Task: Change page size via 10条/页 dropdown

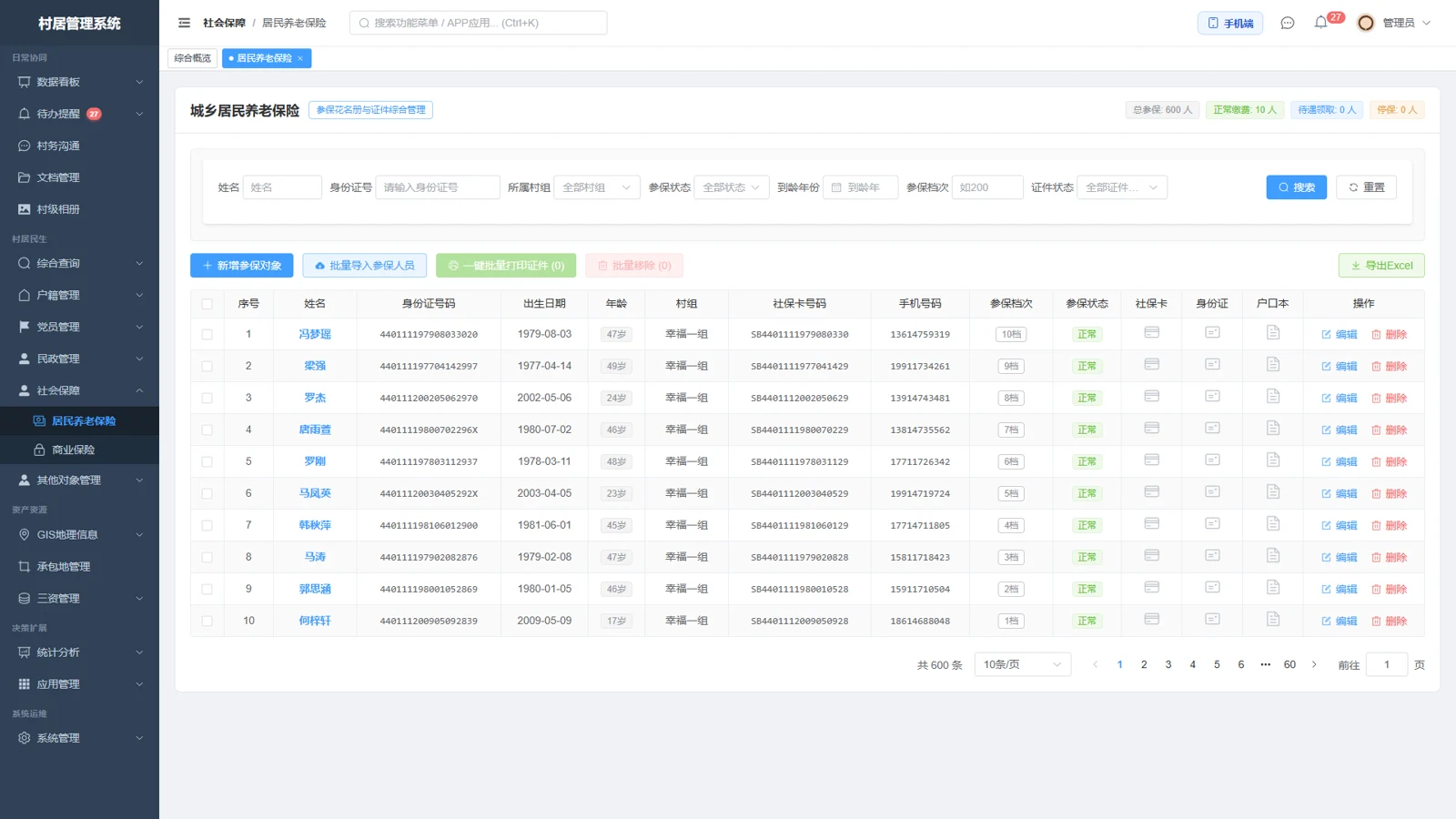Action: pyautogui.click(x=1022, y=664)
